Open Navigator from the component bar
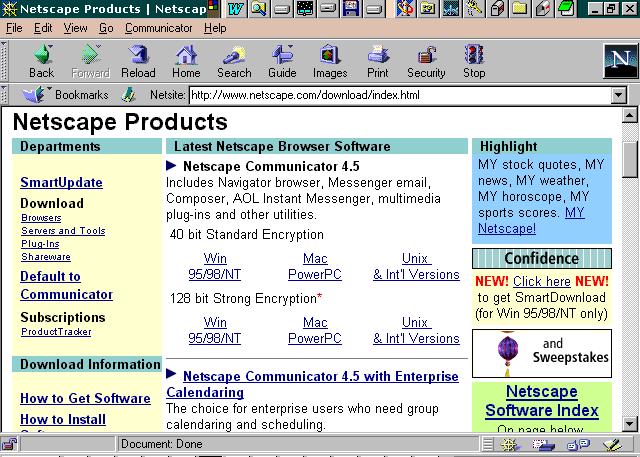Image resolution: width=640 pixels, height=457 pixels. click(x=510, y=444)
